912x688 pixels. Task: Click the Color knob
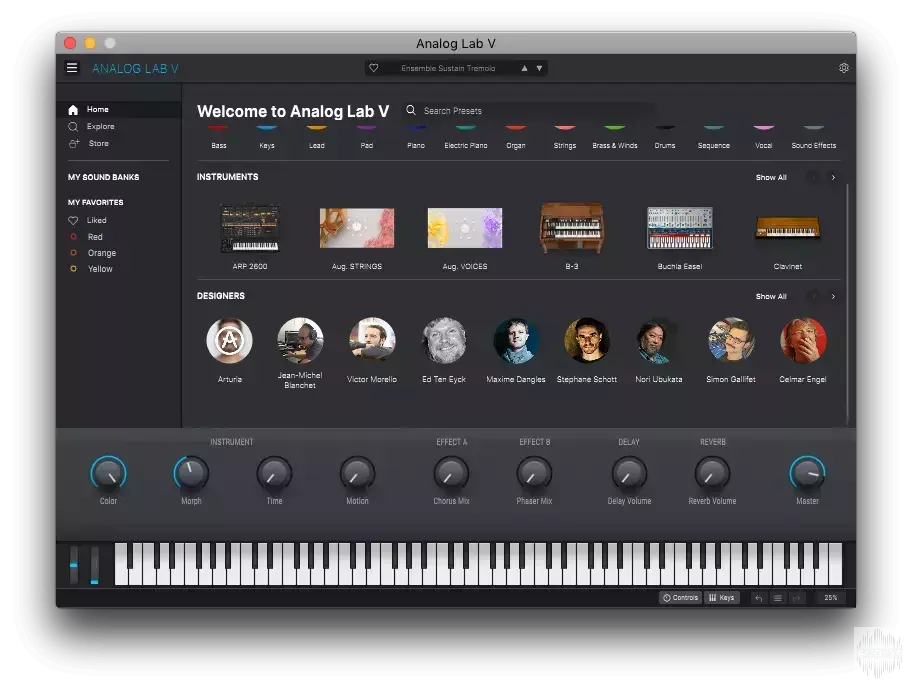pyautogui.click(x=109, y=474)
